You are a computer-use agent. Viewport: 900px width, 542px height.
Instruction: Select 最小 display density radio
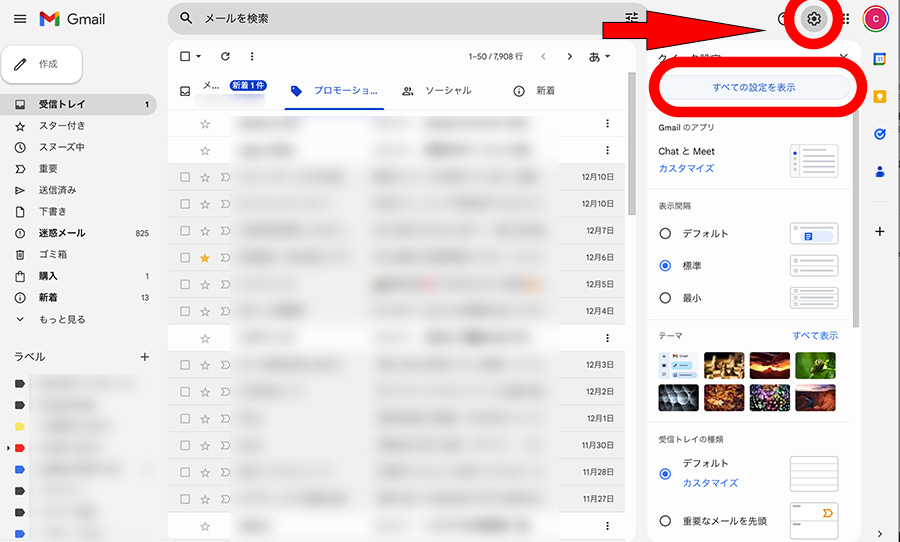[x=665, y=298]
